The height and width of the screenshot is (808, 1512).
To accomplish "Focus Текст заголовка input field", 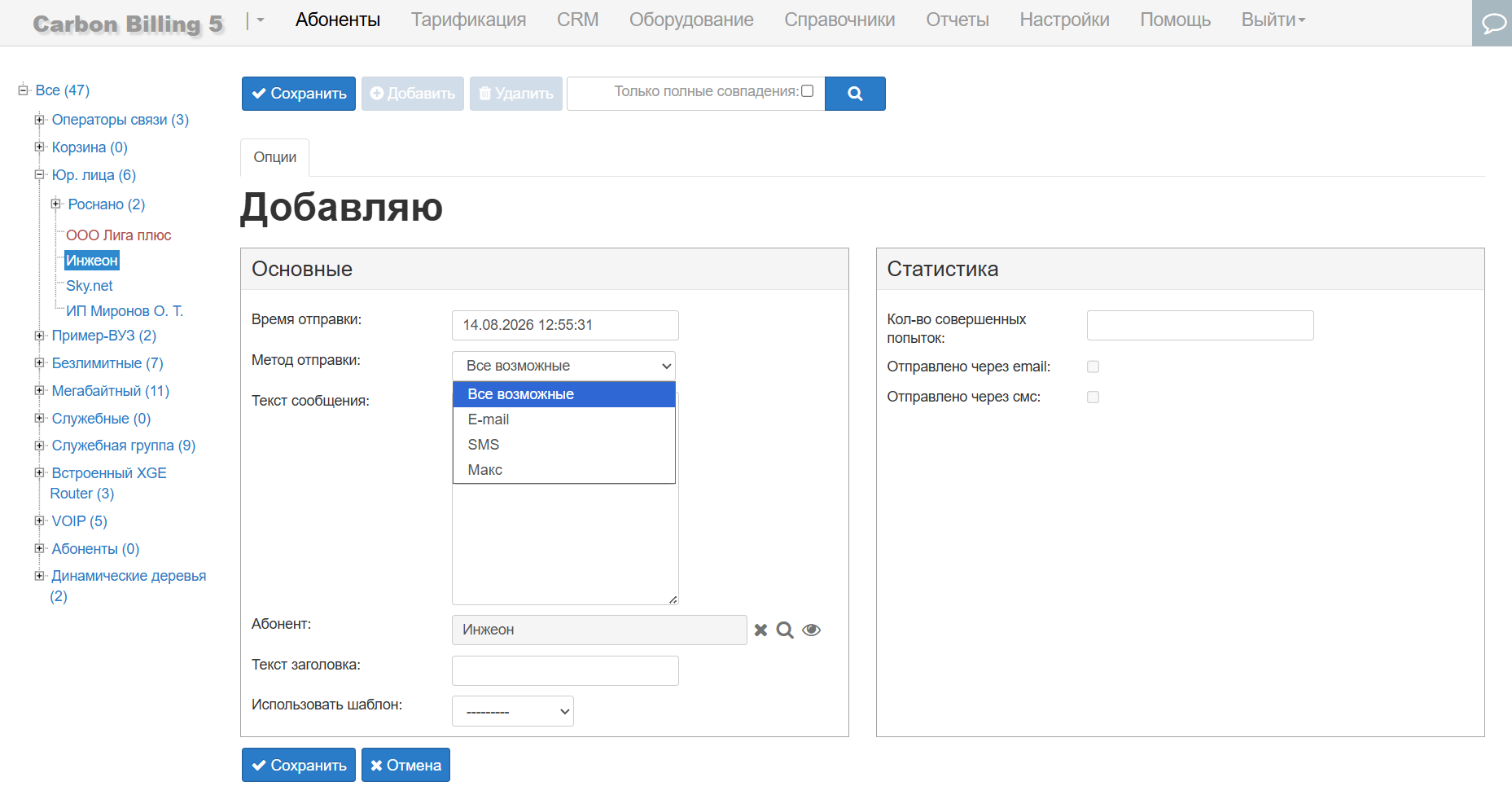I will [565, 670].
